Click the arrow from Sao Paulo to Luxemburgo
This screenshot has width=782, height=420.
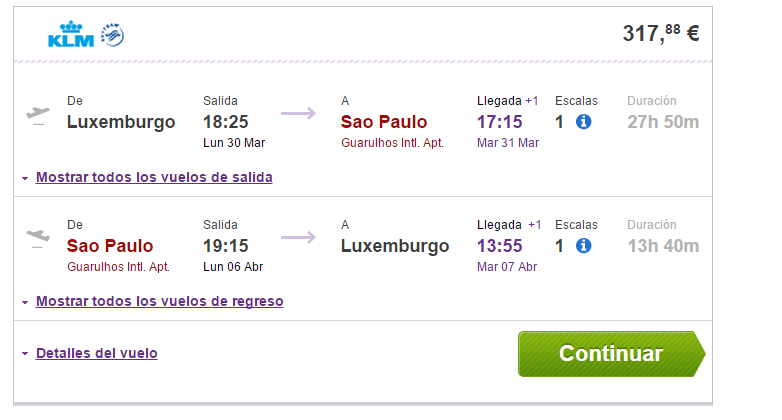[298, 237]
